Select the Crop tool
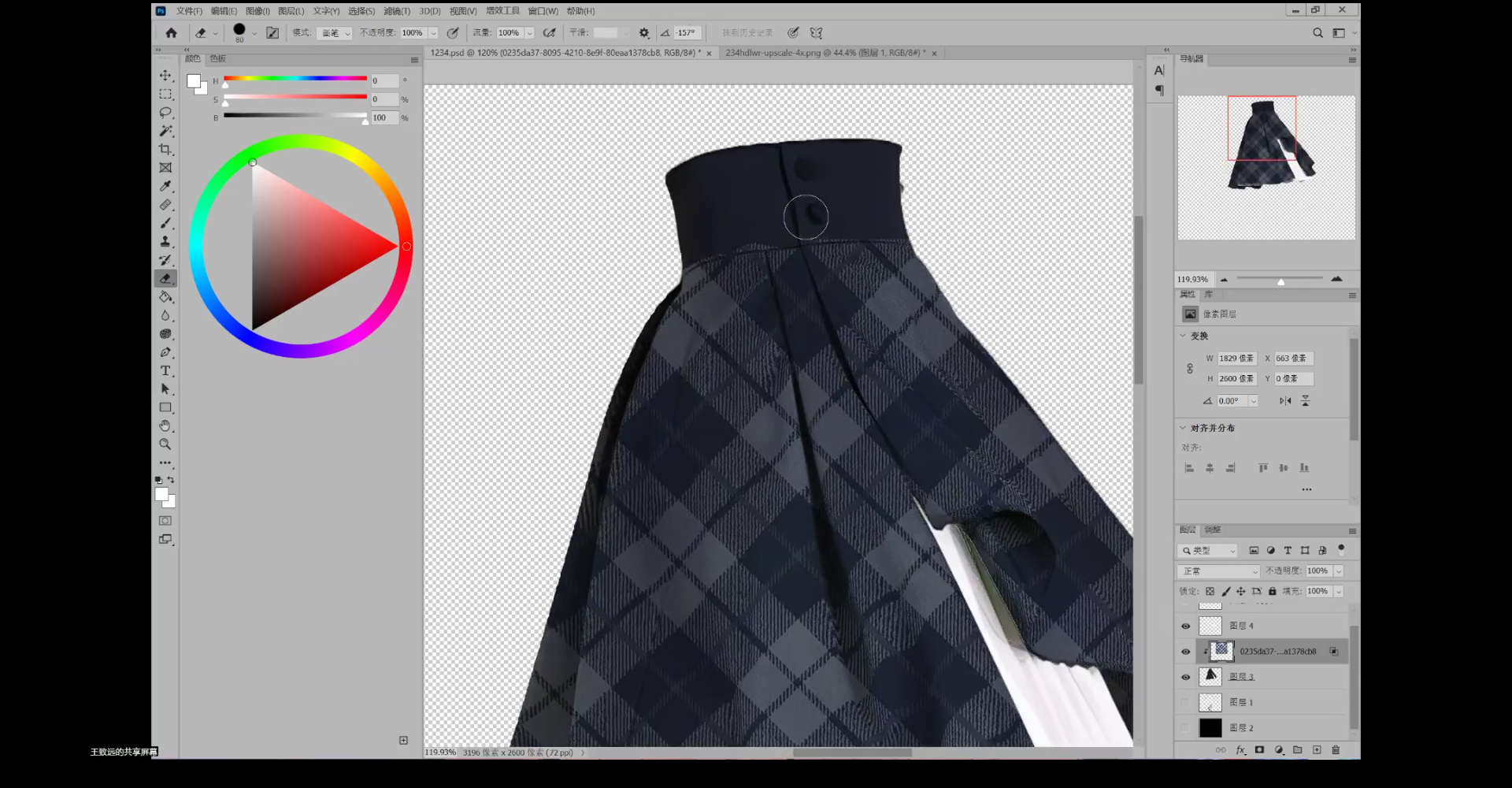Viewport: 1512px width, 788px height. (x=165, y=149)
